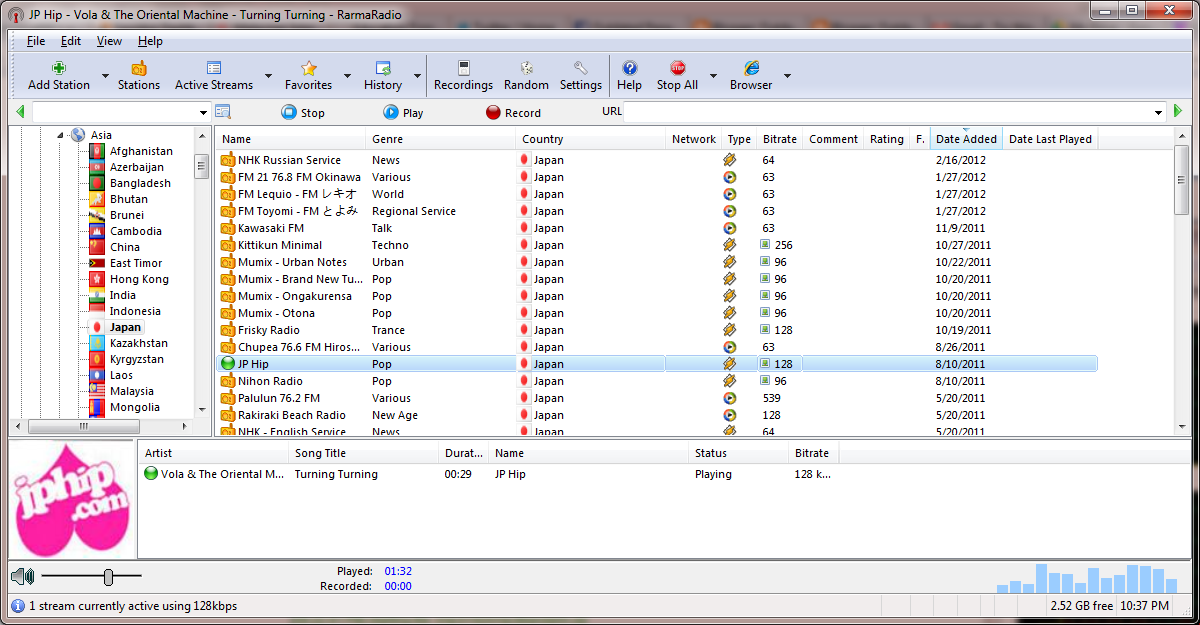1200x625 pixels.
Task: Pick a Random station dice icon
Action: (x=526, y=68)
